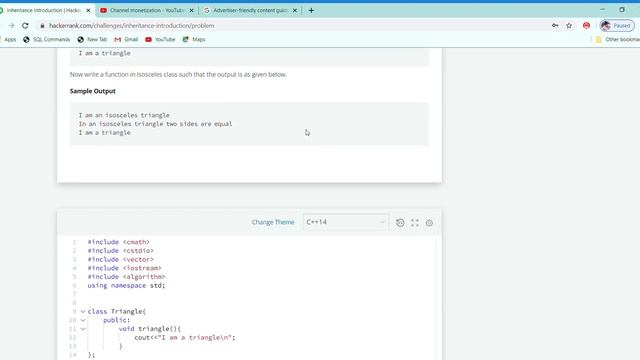This screenshot has height=360, width=640.
Task: Collapse the public: code fold arrow
Action: pos(83,320)
